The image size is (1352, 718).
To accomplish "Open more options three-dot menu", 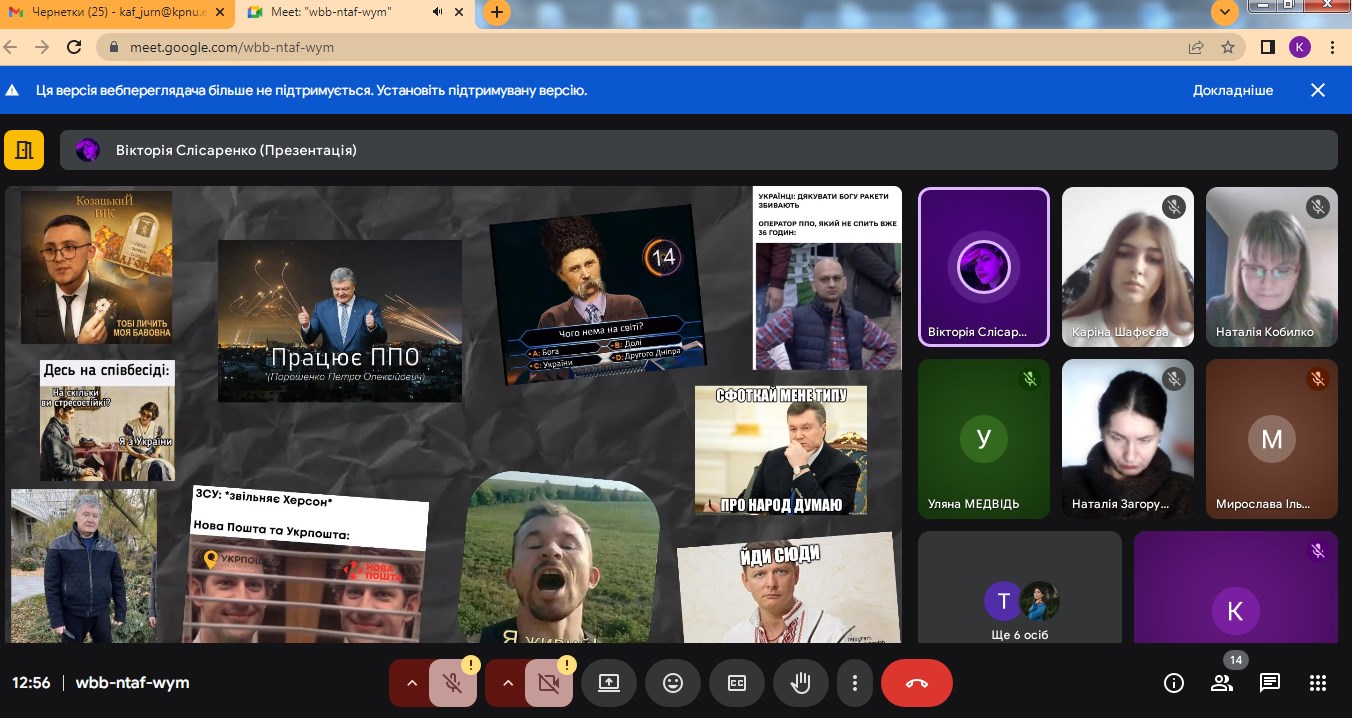I will click(854, 683).
